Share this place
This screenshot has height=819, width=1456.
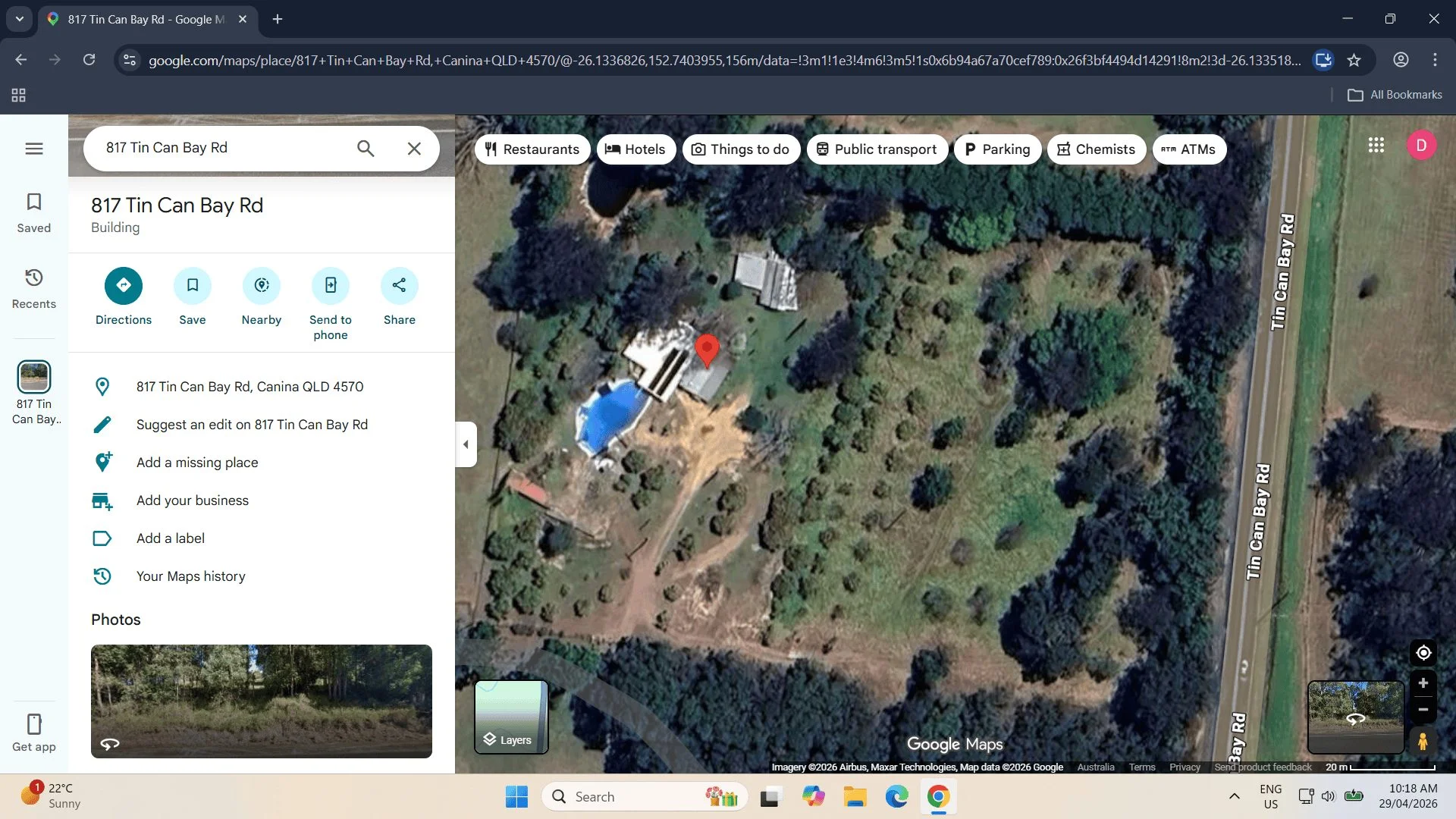coord(400,297)
